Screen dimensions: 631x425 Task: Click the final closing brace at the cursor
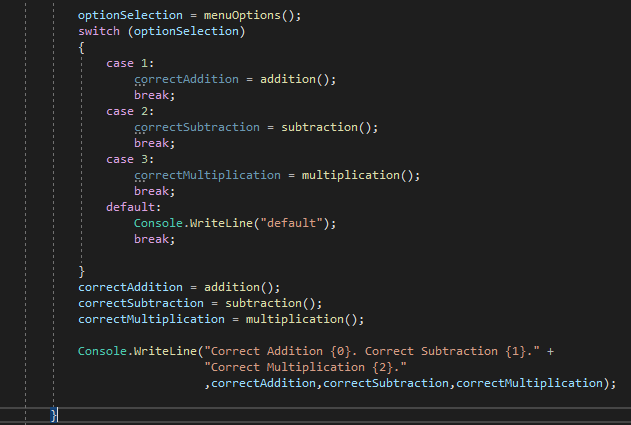[54, 415]
